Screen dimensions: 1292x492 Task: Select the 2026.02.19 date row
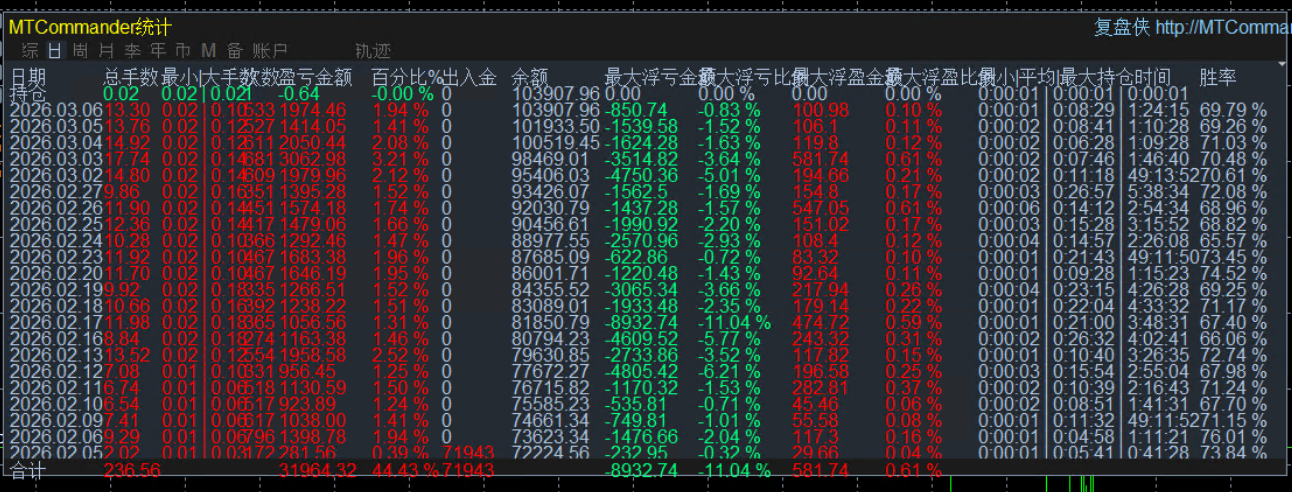[x=56, y=290]
